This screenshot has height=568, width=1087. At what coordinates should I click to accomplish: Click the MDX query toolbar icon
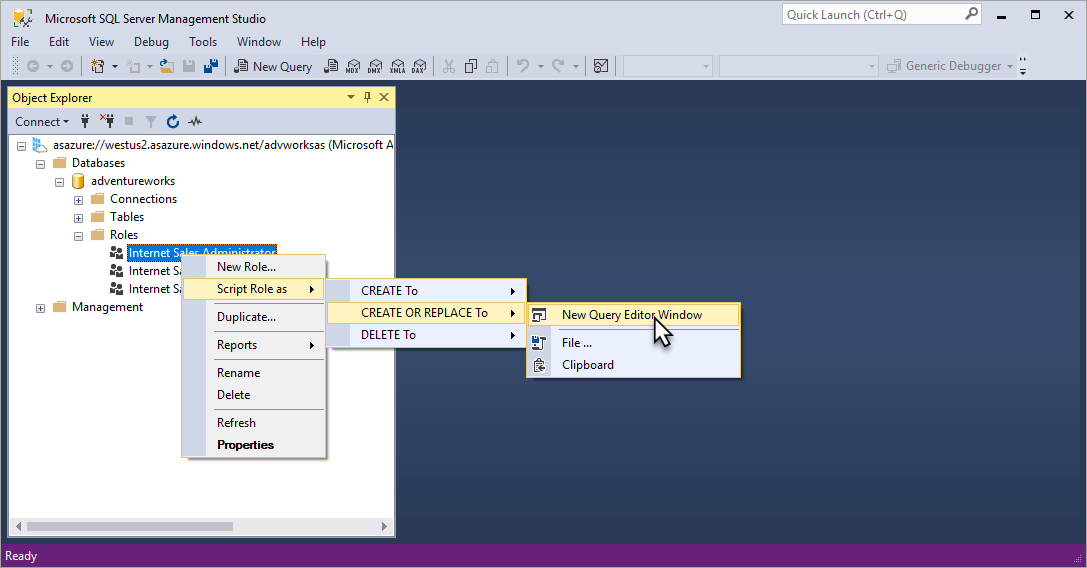click(x=353, y=67)
